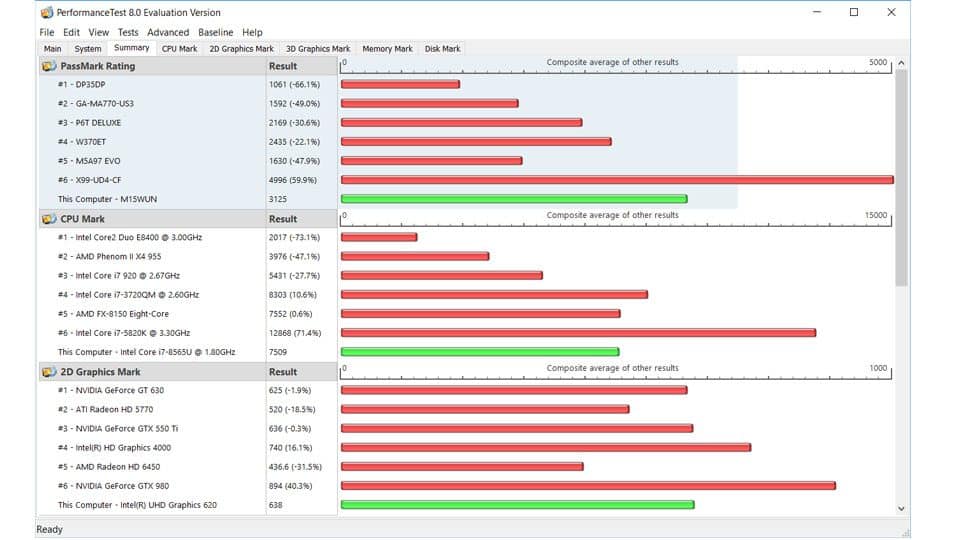Click the CPU Mark section icon

pos(49,219)
